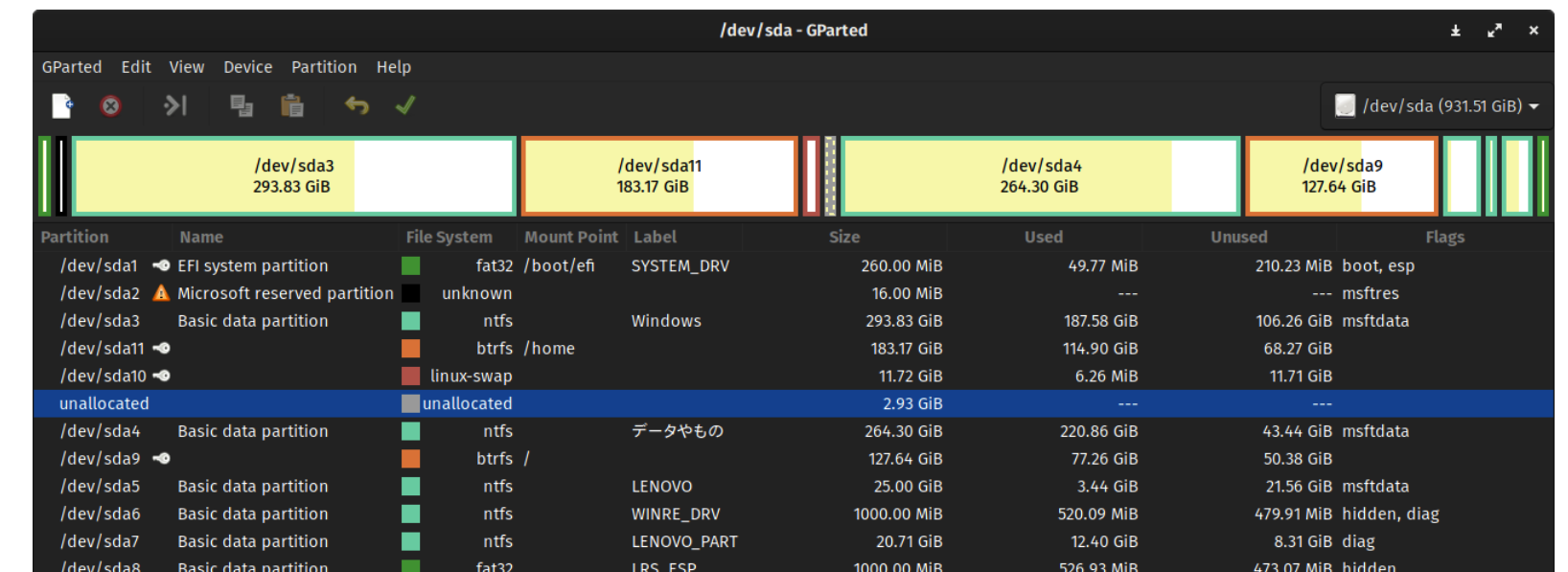
Task: Click the key icon beside /dev/sda11
Action: 161,348
